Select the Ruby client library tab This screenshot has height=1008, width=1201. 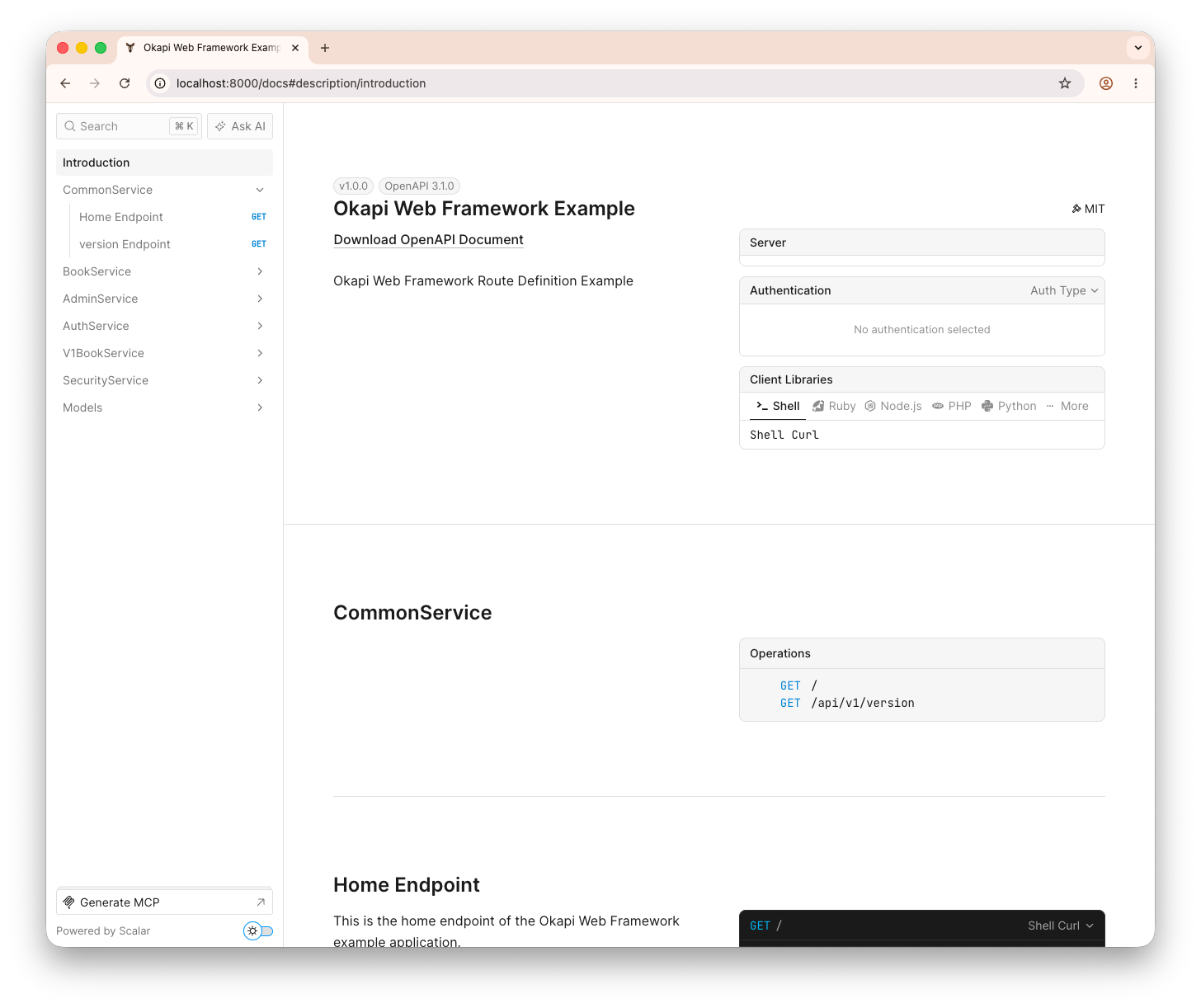(834, 406)
